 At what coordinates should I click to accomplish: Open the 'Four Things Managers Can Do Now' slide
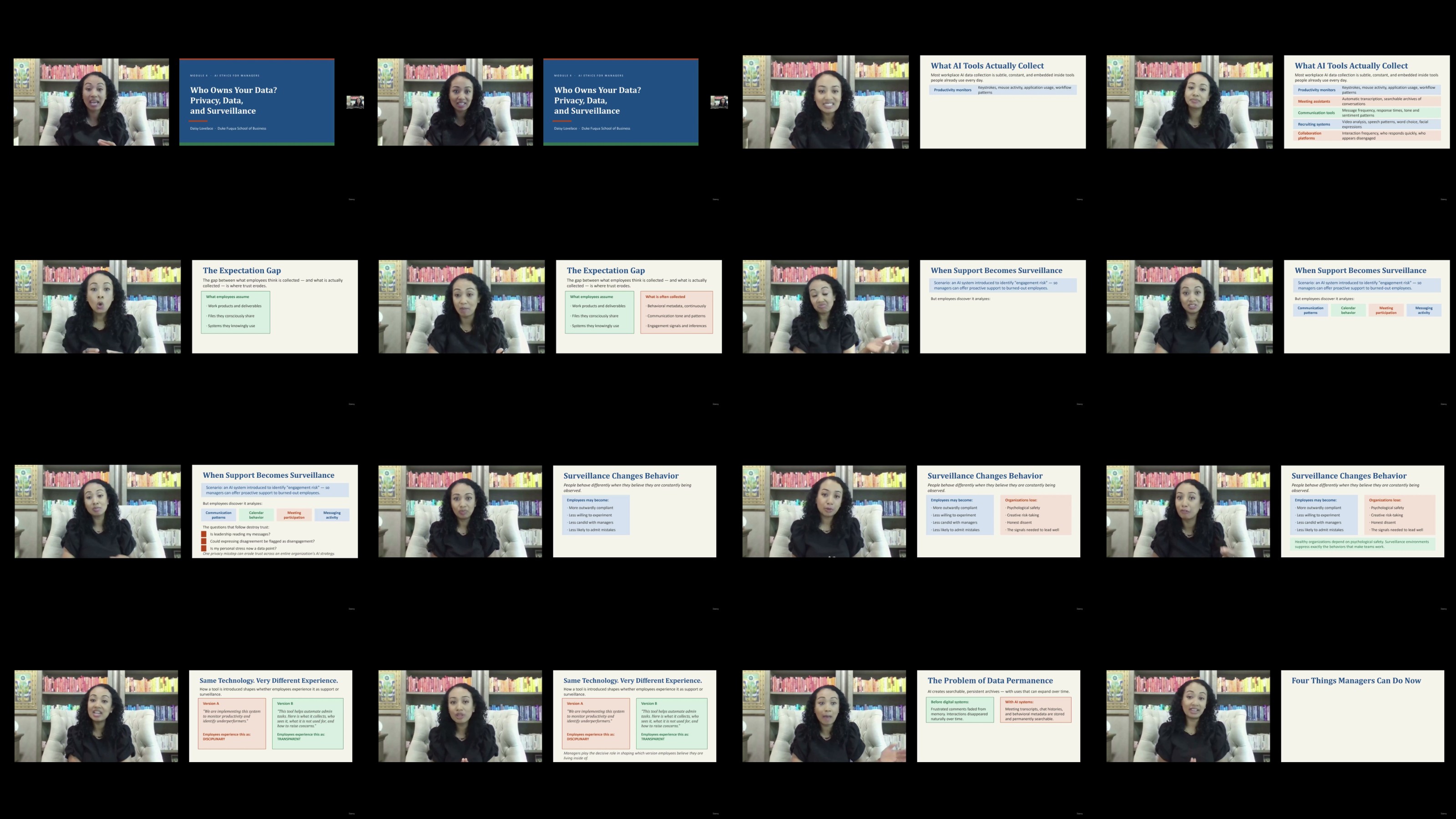(1362, 716)
